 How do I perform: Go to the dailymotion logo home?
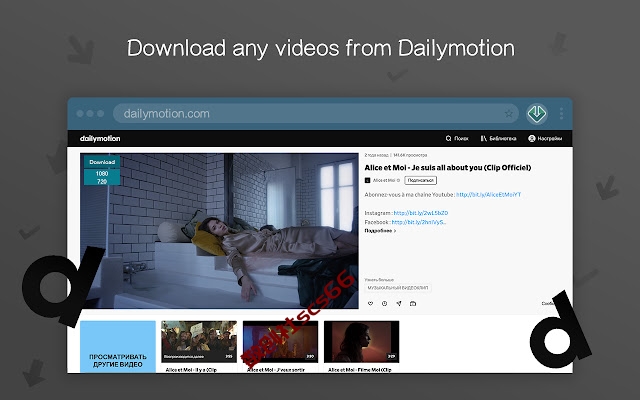100,138
